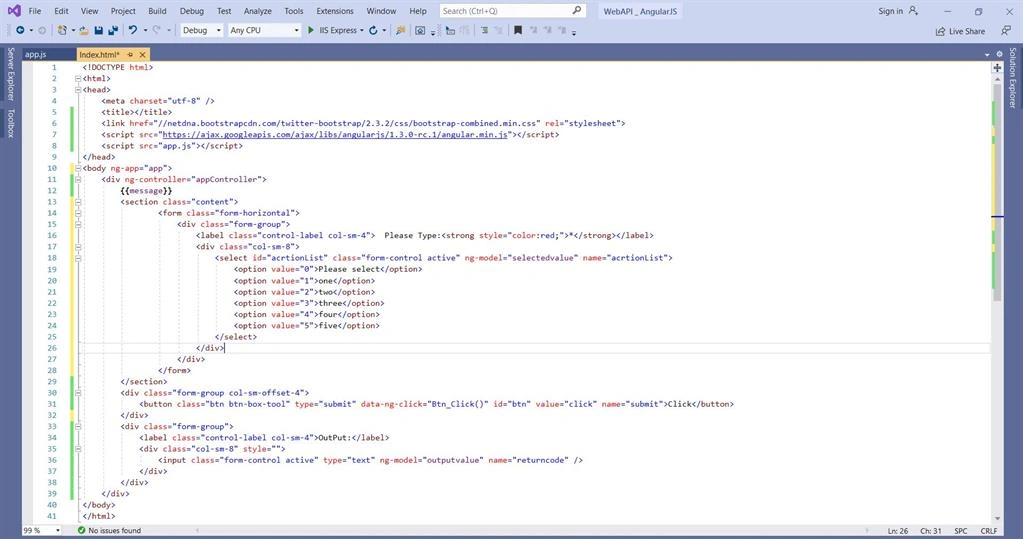Click the New Project toolbar icon
This screenshot has height=539, width=1023.
coord(62,31)
